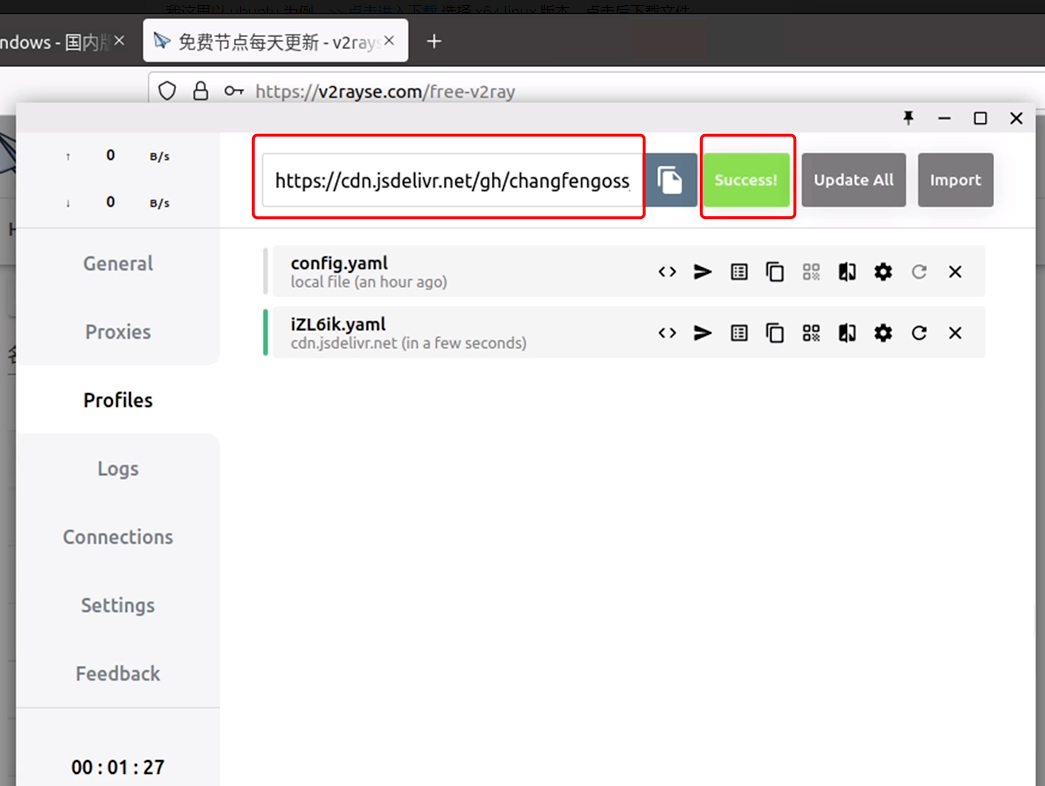Open settings gear for iZL6ik.yaml
This screenshot has width=1045, height=786.
[x=883, y=333]
